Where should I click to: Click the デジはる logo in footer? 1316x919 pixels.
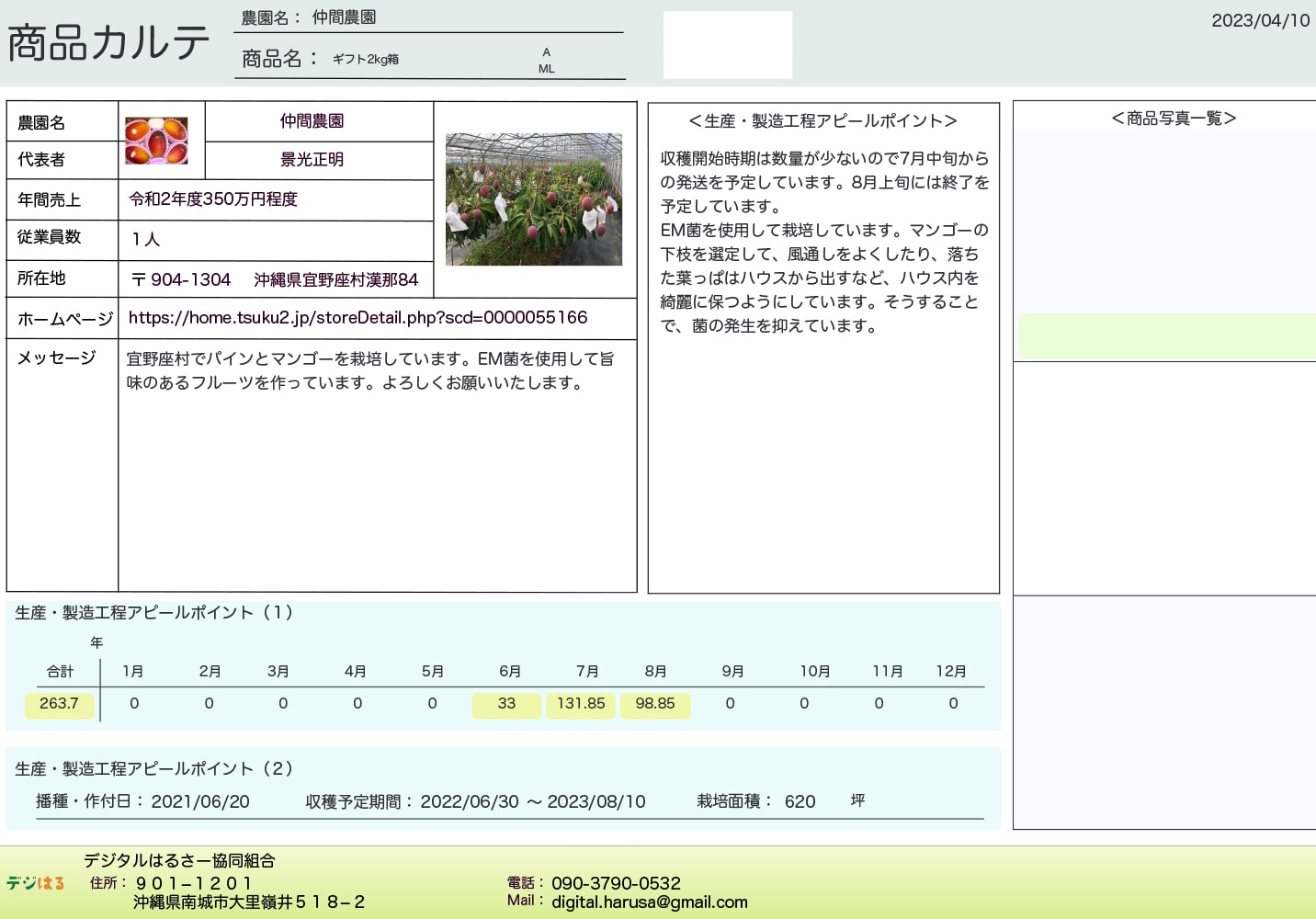coord(36,883)
